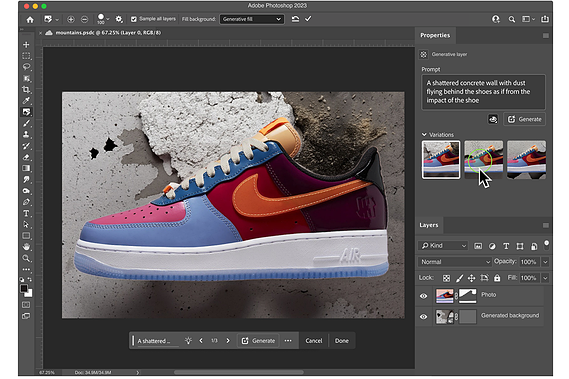Toggle prevent artboard auto-nesting lock
Viewport: 569px width, 379px height.
pyautogui.click(x=484, y=278)
